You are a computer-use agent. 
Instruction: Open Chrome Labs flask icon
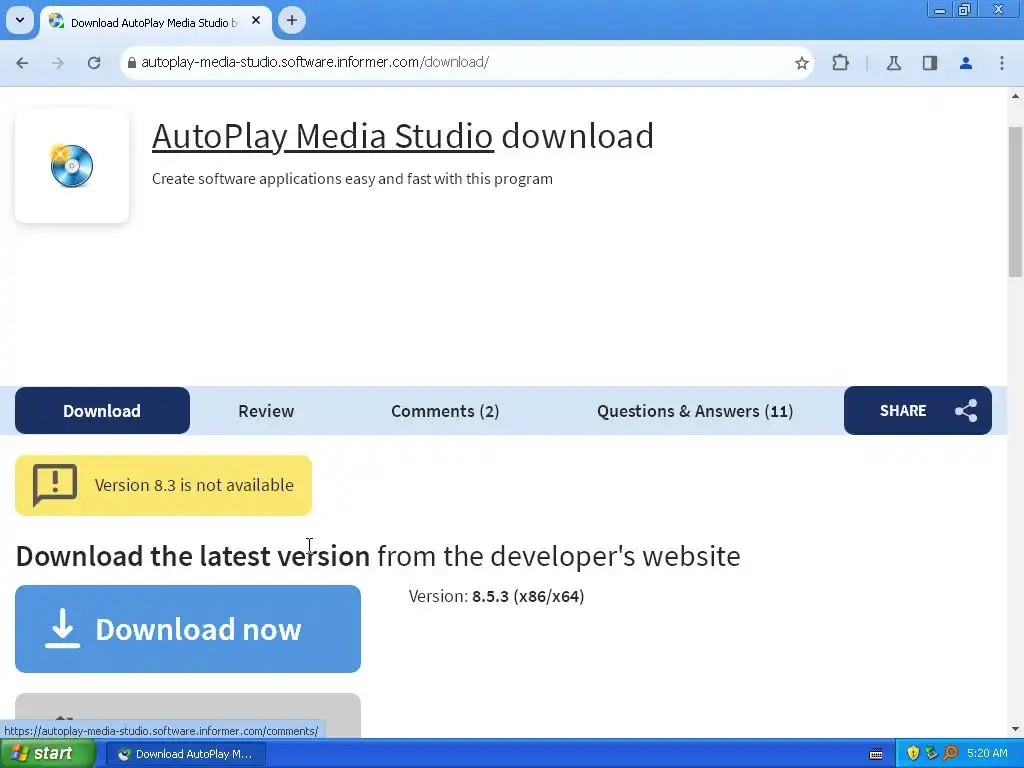(894, 63)
